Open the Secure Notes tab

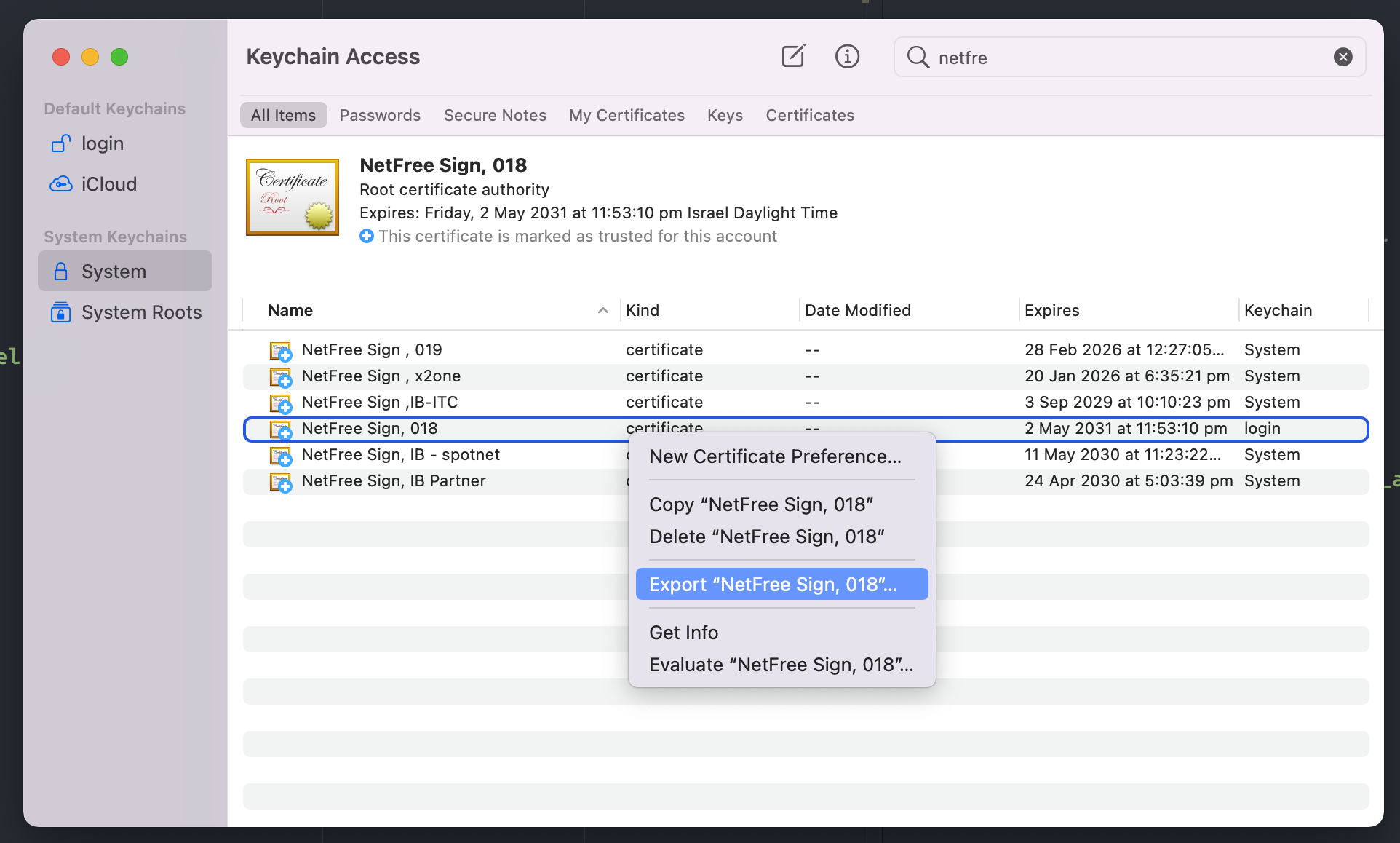pos(495,115)
